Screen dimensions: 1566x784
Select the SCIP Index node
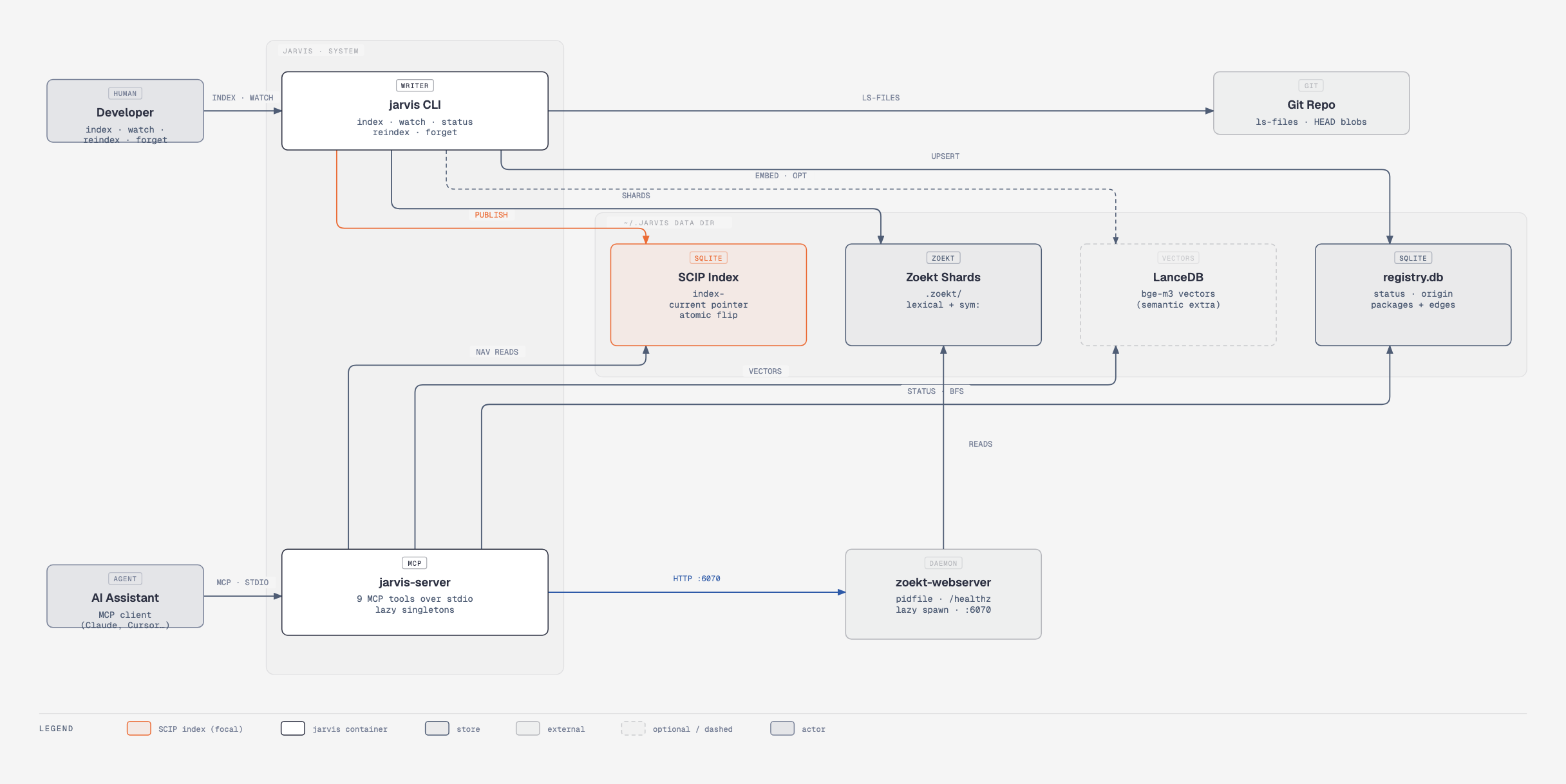click(708, 295)
